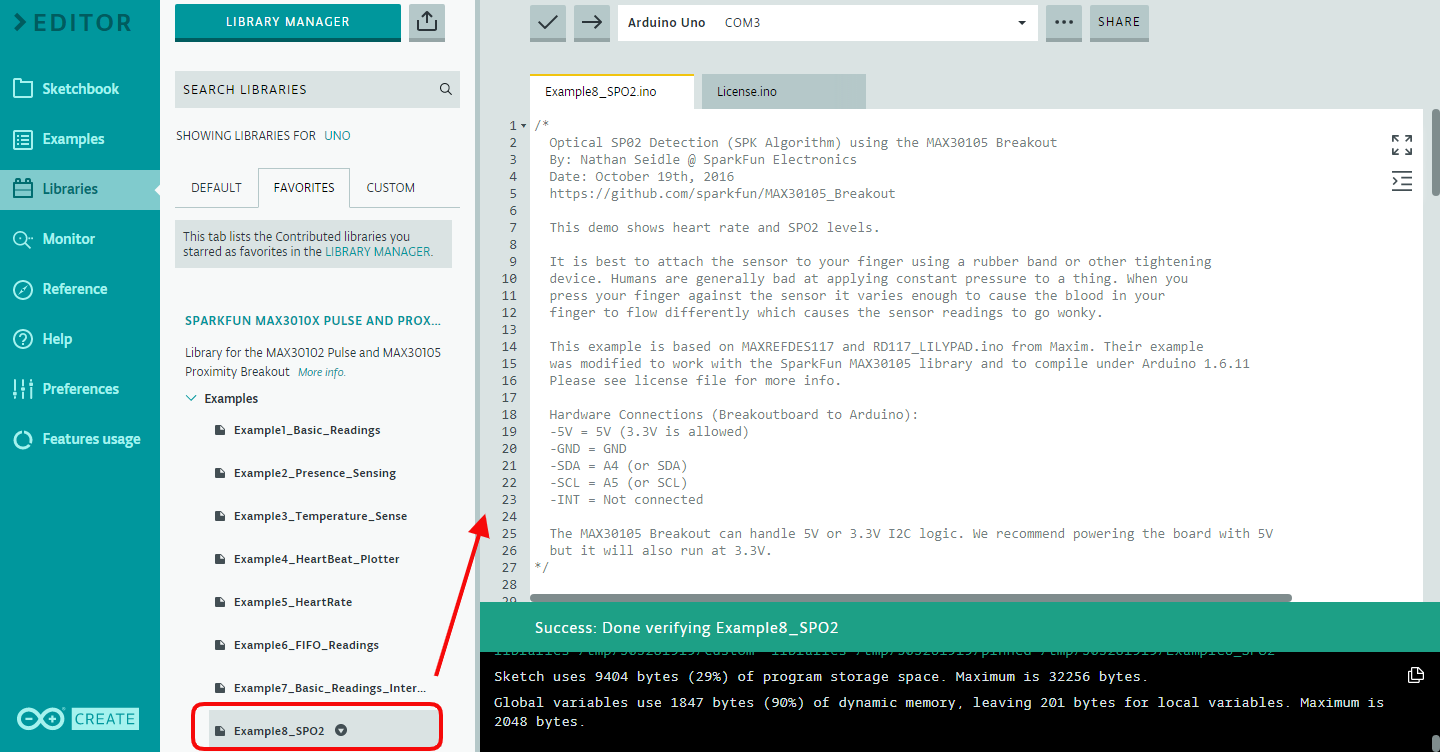Screen dimensions: 1440x752
Task: Switch to the CUSTOM libraries tab
Action: (390, 188)
